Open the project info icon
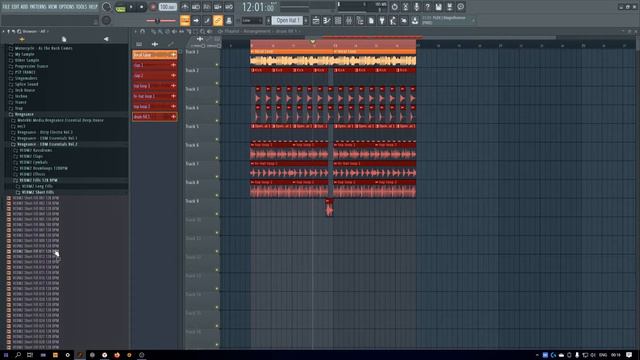640x360 pixels. [x=371, y=20]
